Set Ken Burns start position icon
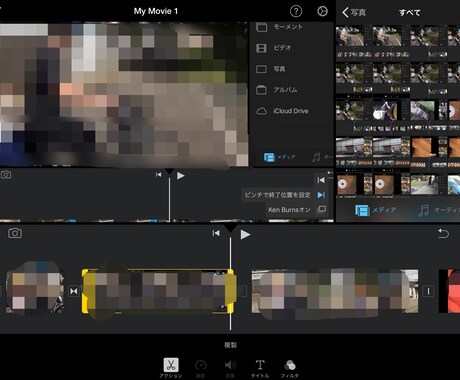The height and width of the screenshot is (380, 460). click(321, 180)
